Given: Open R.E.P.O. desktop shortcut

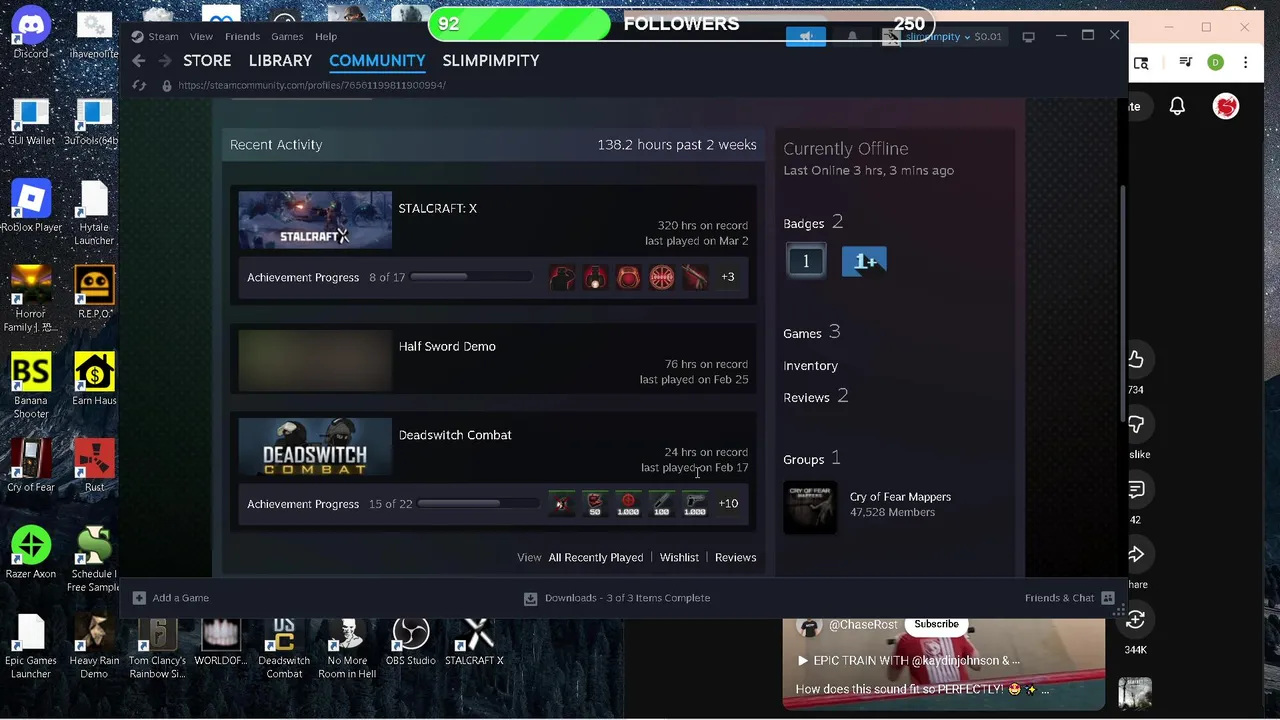Looking at the screenshot, I should [94, 293].
